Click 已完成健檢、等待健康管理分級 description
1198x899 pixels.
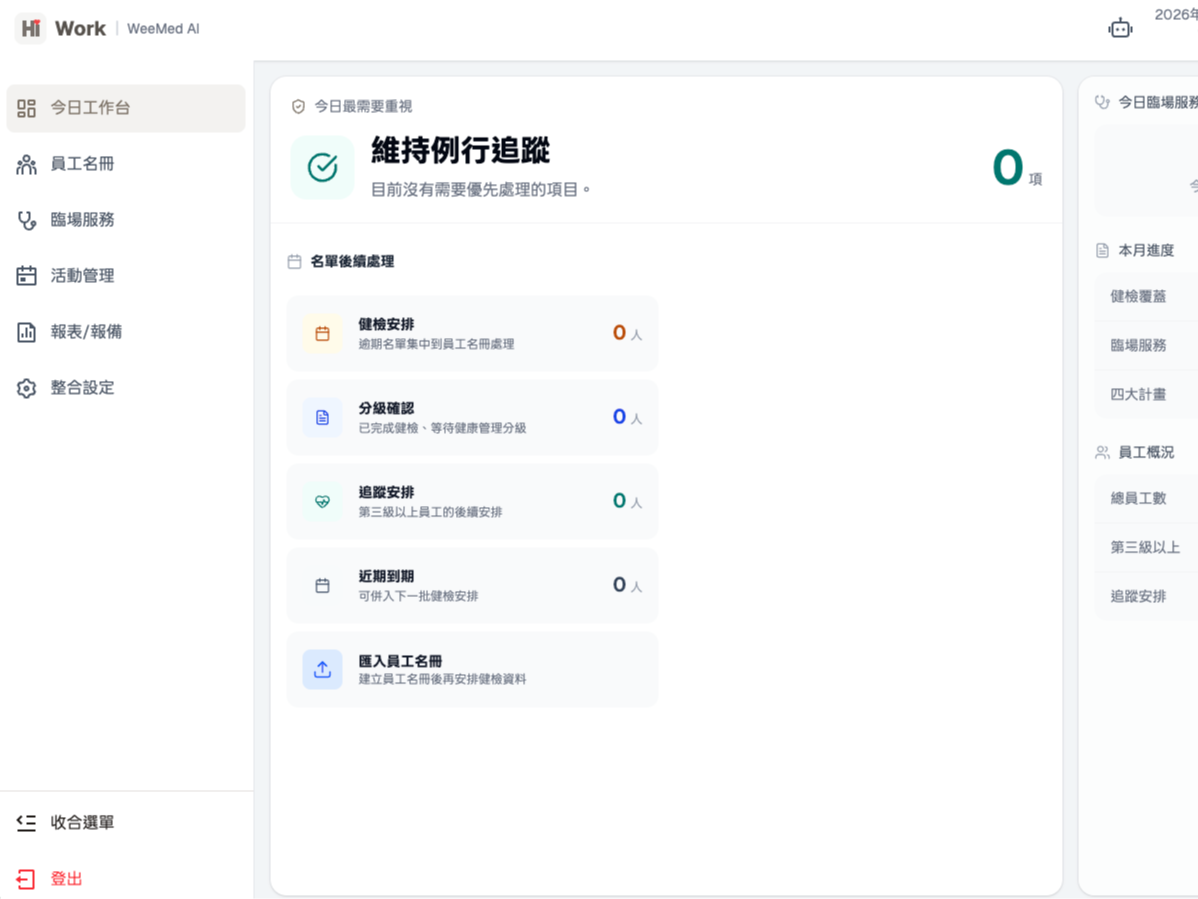coord(442,428)
